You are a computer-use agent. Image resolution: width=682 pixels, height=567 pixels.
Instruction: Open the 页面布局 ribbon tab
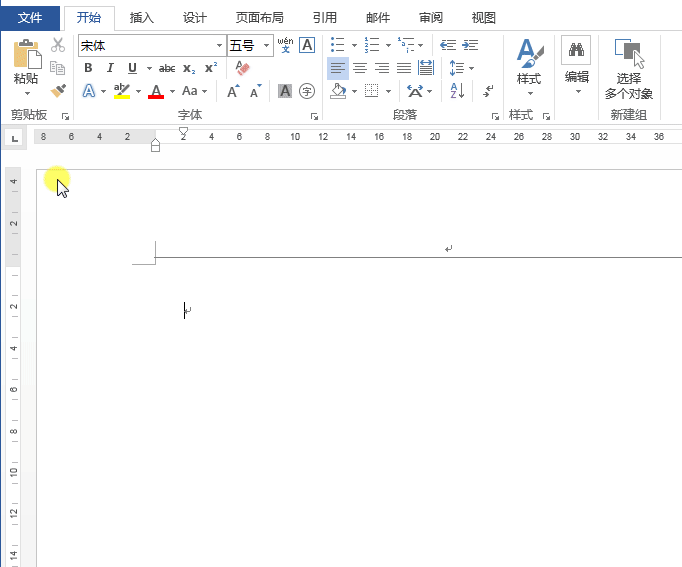coord(259,17)
